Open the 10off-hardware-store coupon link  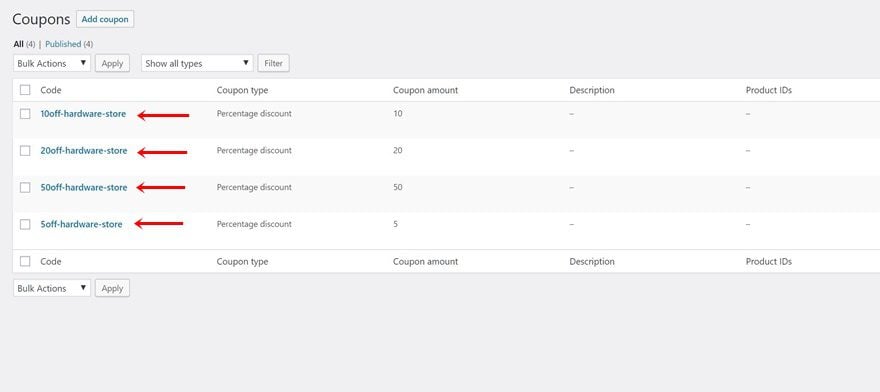point(83,114)
